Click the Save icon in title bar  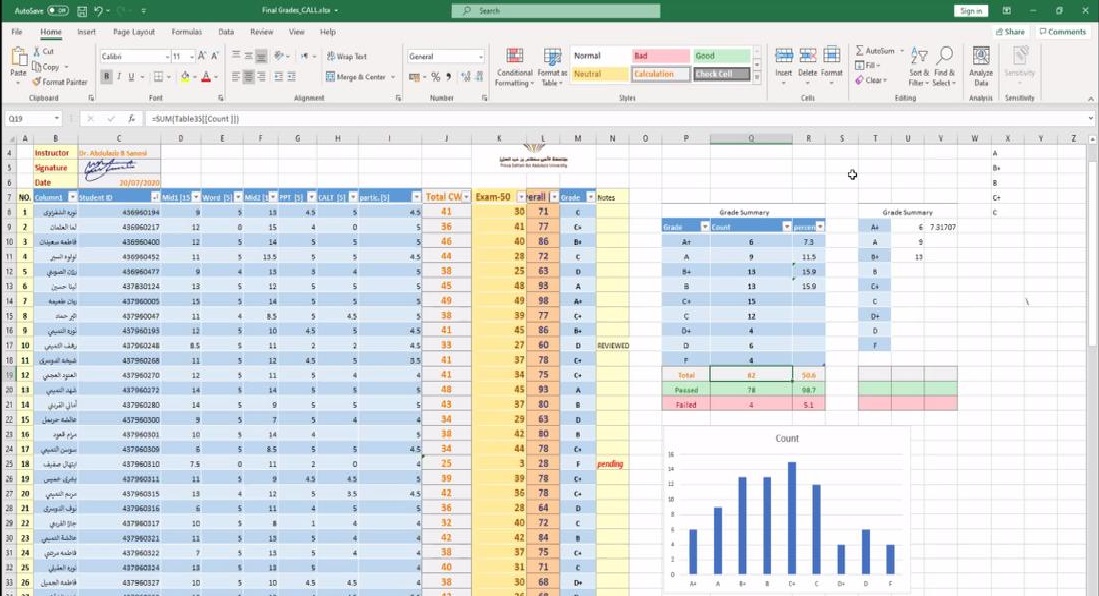tap(81, 10)
